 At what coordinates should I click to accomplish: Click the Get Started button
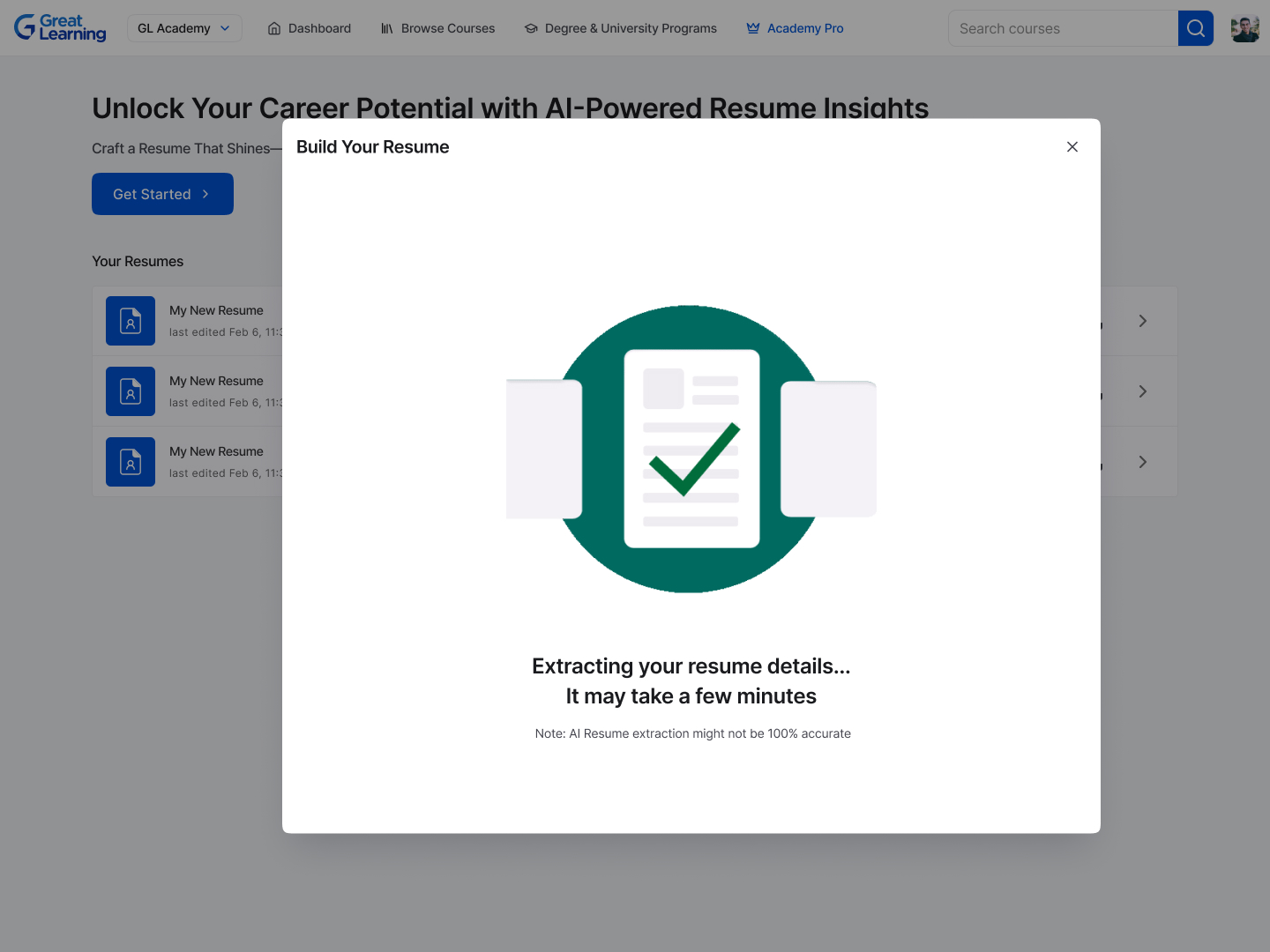[x=162, y=194]
